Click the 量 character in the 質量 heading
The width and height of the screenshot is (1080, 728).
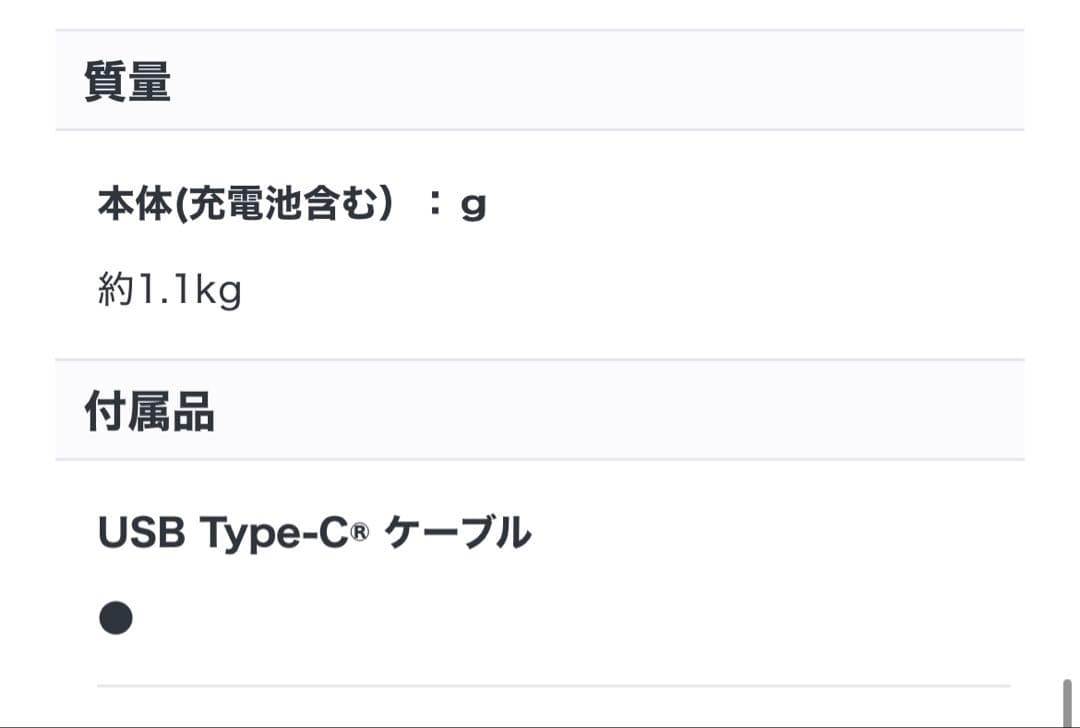pyautogui.click(x=149, y=81)
